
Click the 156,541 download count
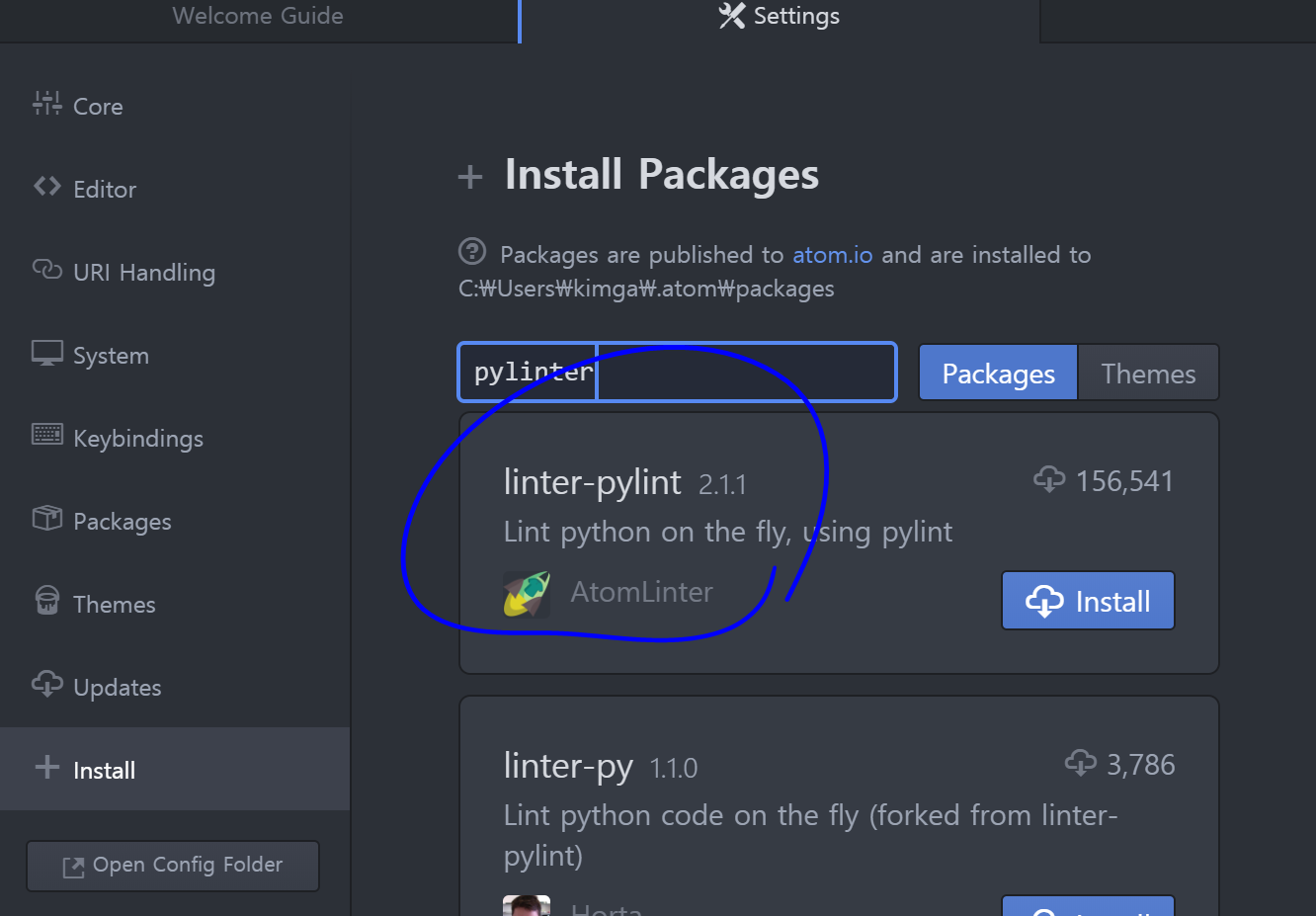(x=1124, y=481)
